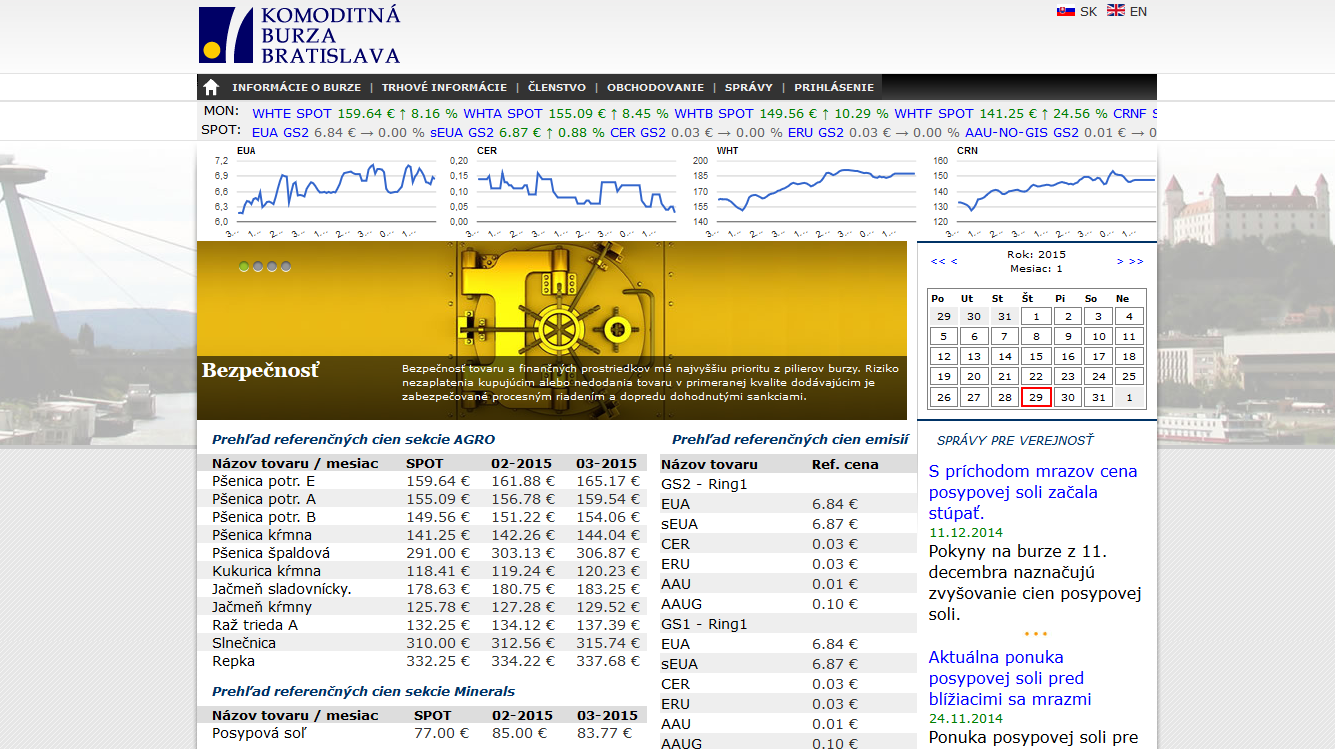
Task: Click the EUA price chart
Action: [322, 192]
